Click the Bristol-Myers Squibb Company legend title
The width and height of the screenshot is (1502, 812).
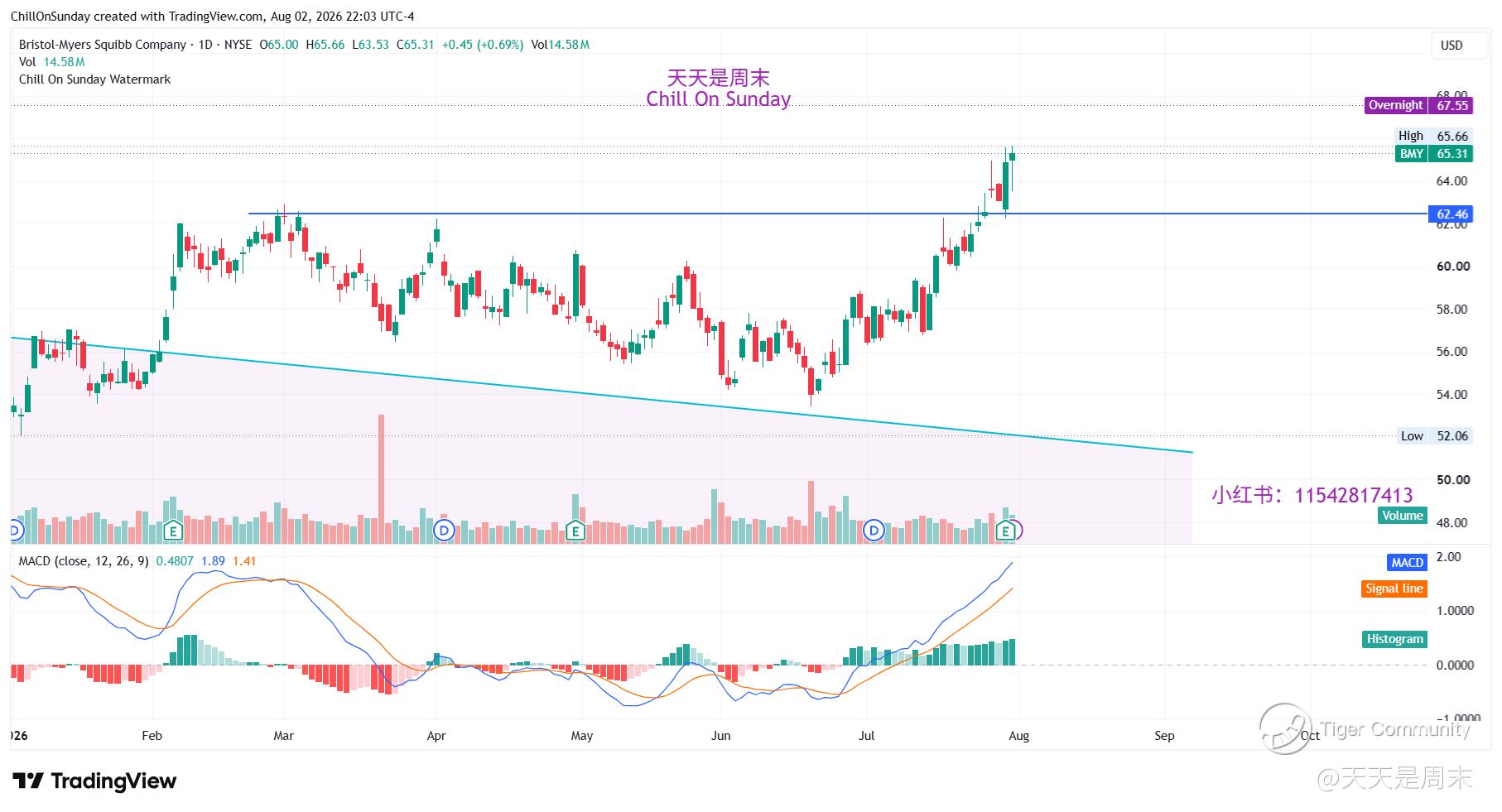tap(103, 45)
